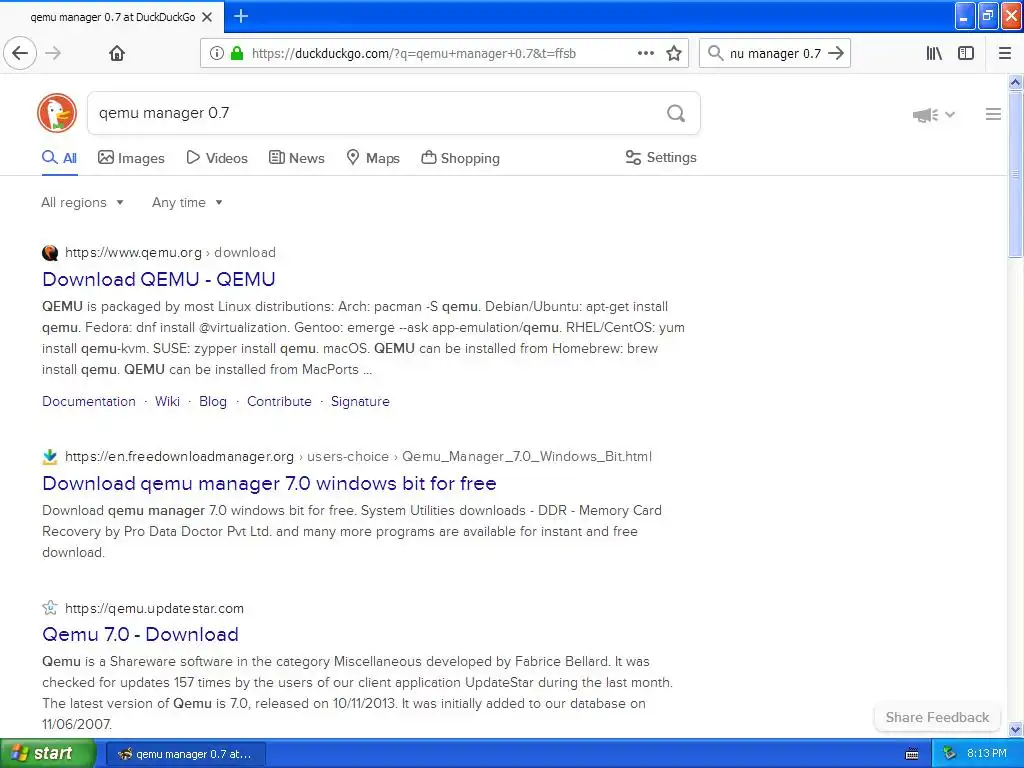Open the Download QEMU - QEMU result
The image size is (1024, 768).
click(x=159, y=279)
